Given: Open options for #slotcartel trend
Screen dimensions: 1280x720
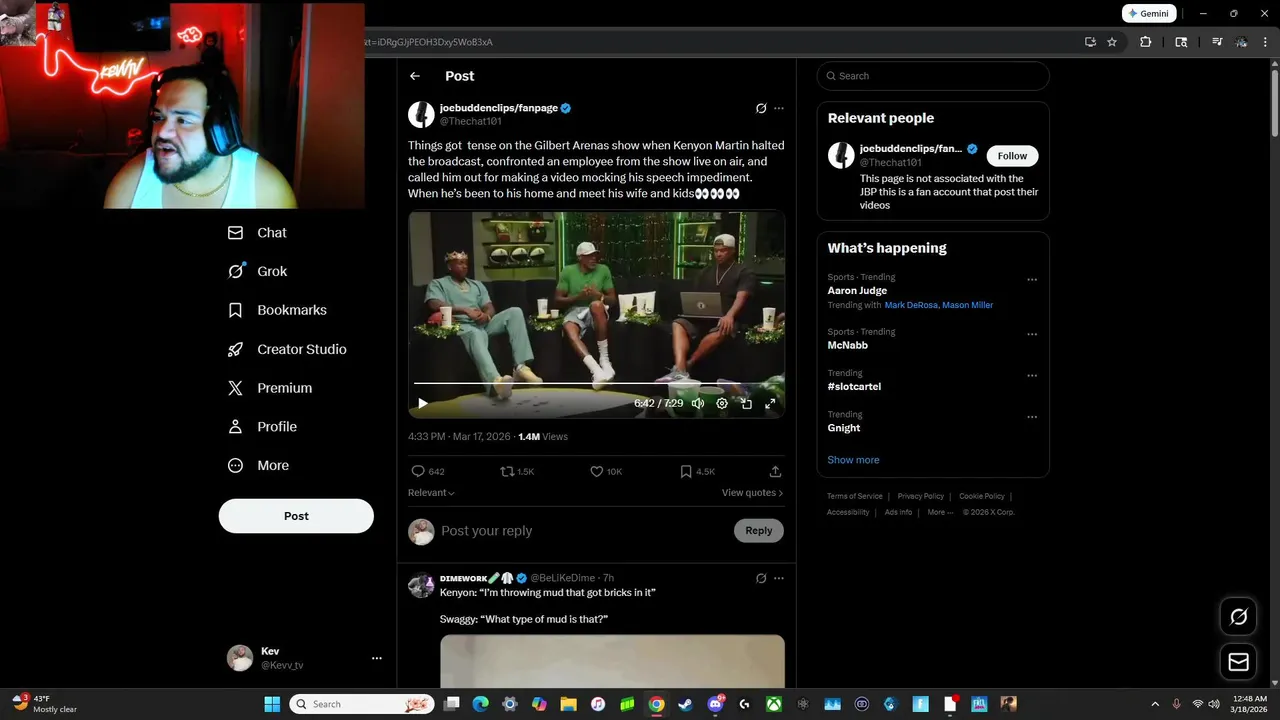Looking at the screenshot, I should pyautogui.click(x=1032, y=376).
